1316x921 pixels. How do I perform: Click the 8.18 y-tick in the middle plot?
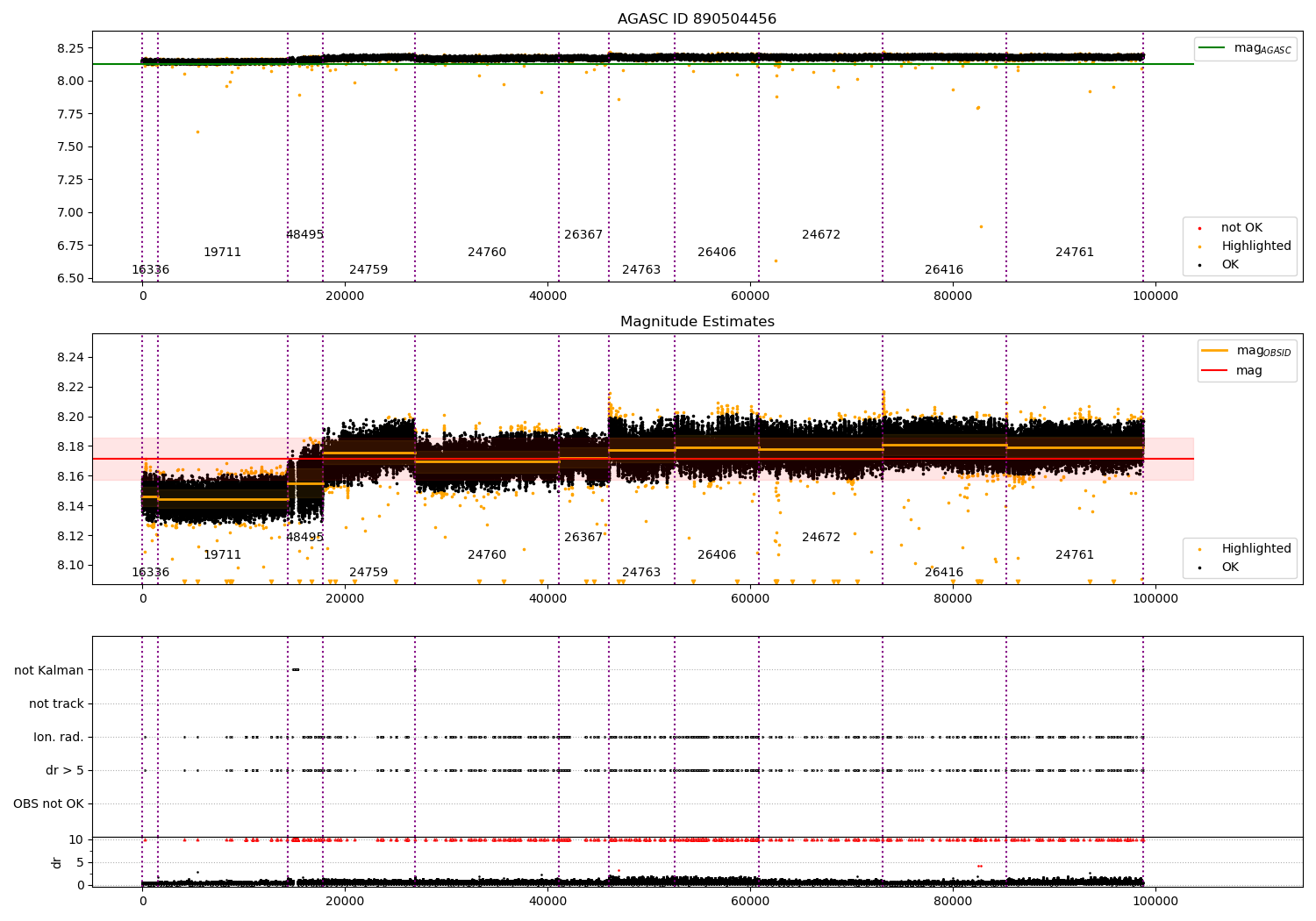70,447
